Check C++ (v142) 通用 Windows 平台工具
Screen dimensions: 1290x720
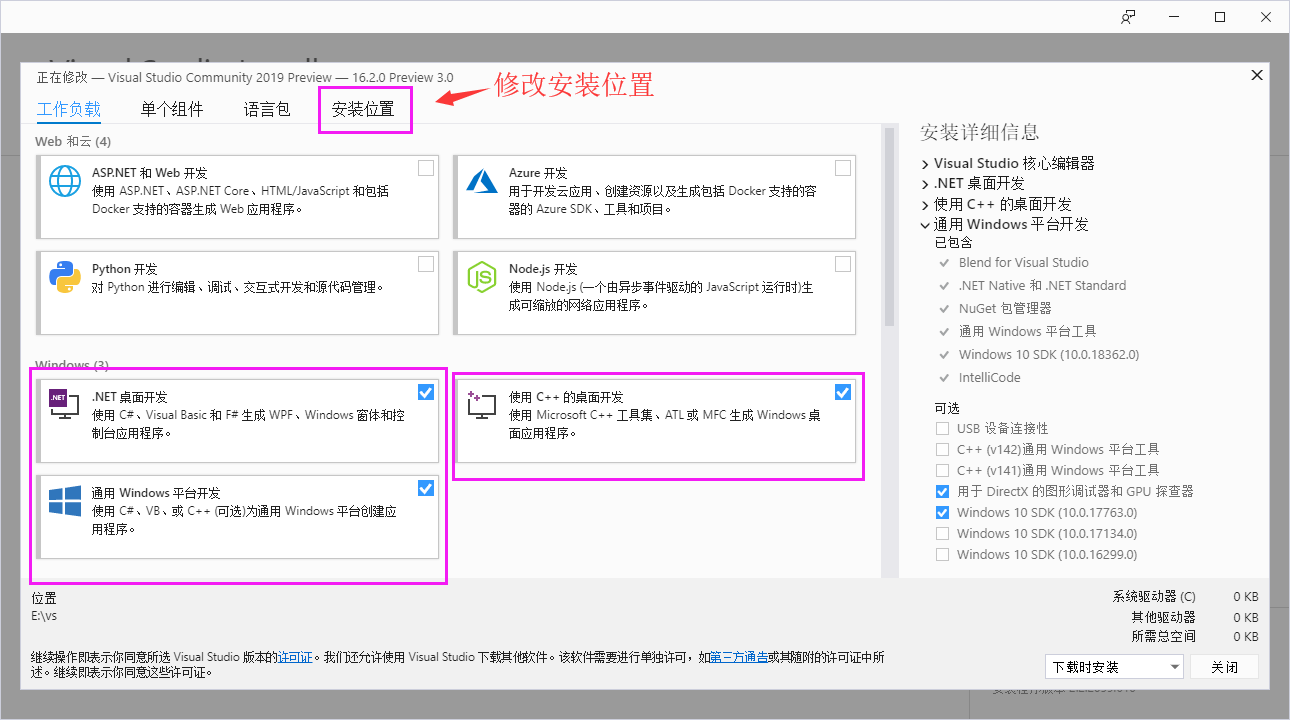click(942, 449)
